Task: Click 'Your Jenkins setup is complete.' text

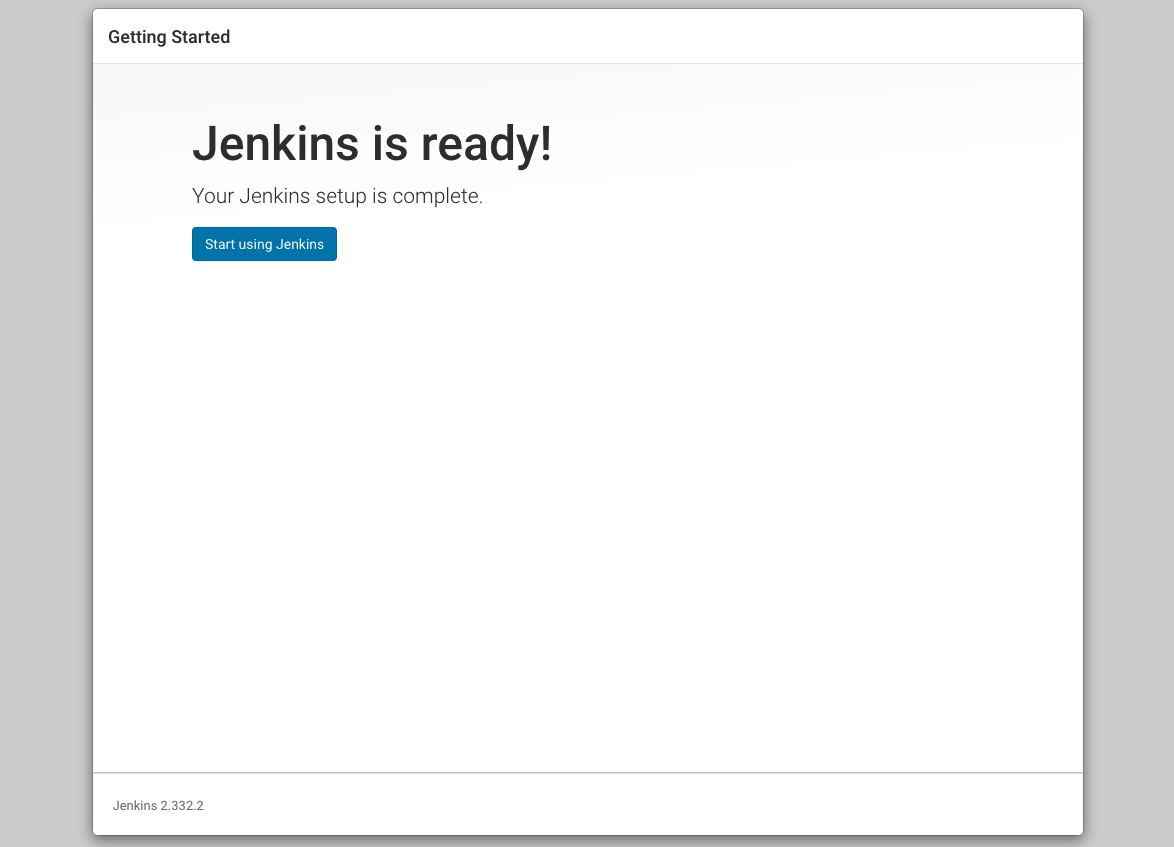Action: [x=338, y=196]
